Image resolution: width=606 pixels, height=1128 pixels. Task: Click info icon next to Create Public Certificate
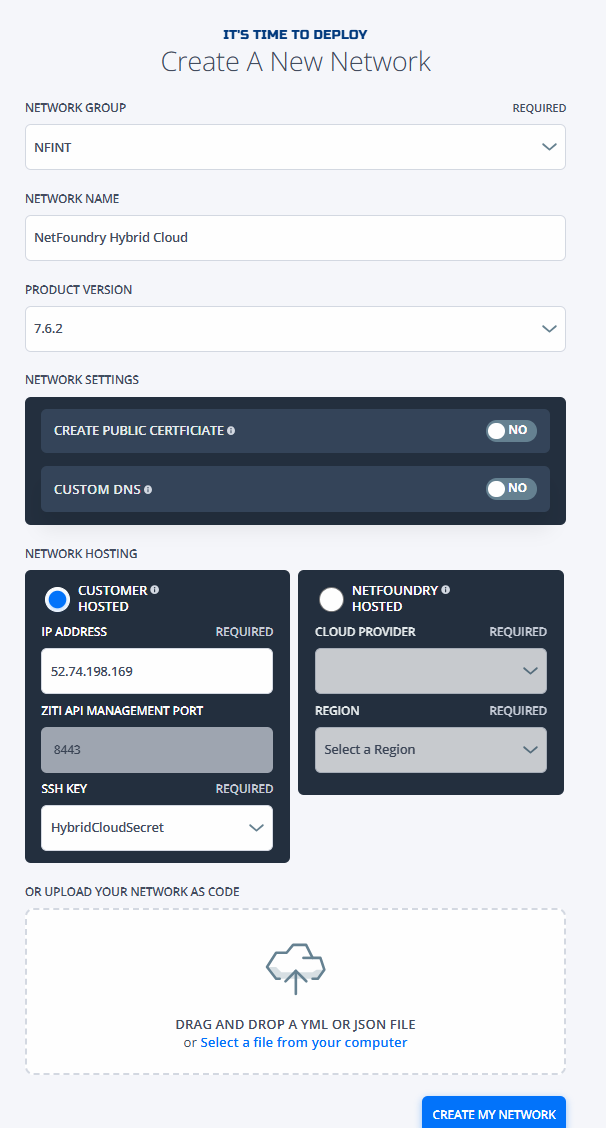(x=231, y=431)
